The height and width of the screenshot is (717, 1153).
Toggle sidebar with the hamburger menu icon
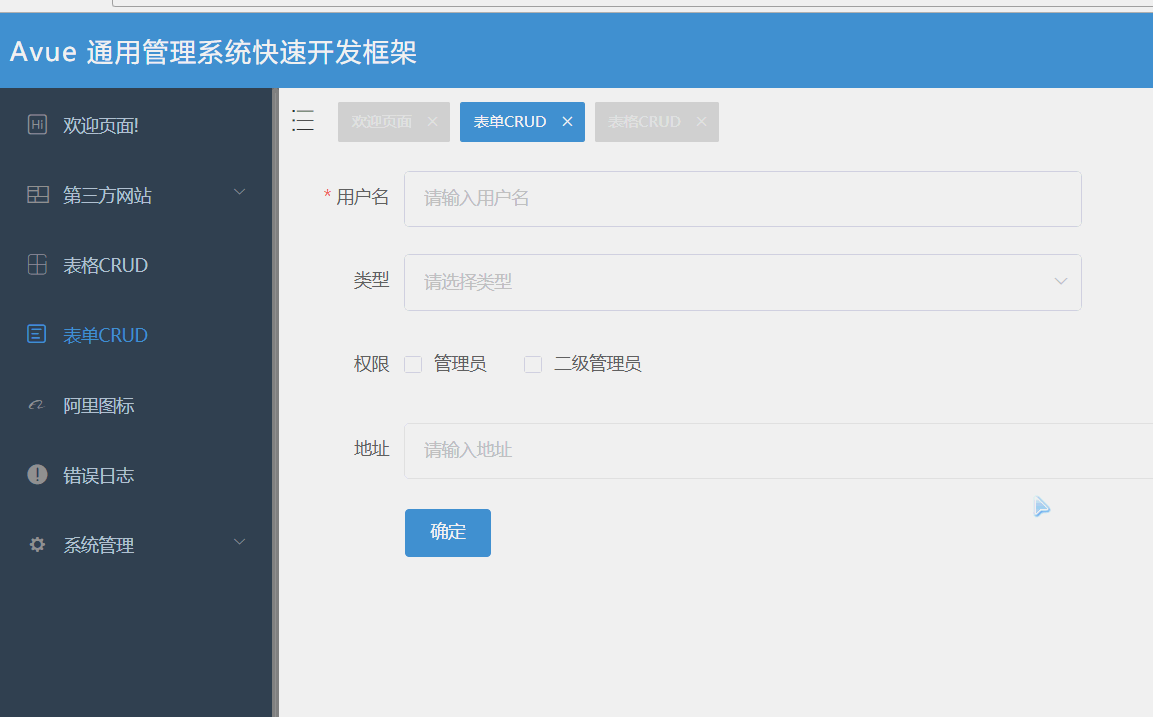(x=303, y=121)
